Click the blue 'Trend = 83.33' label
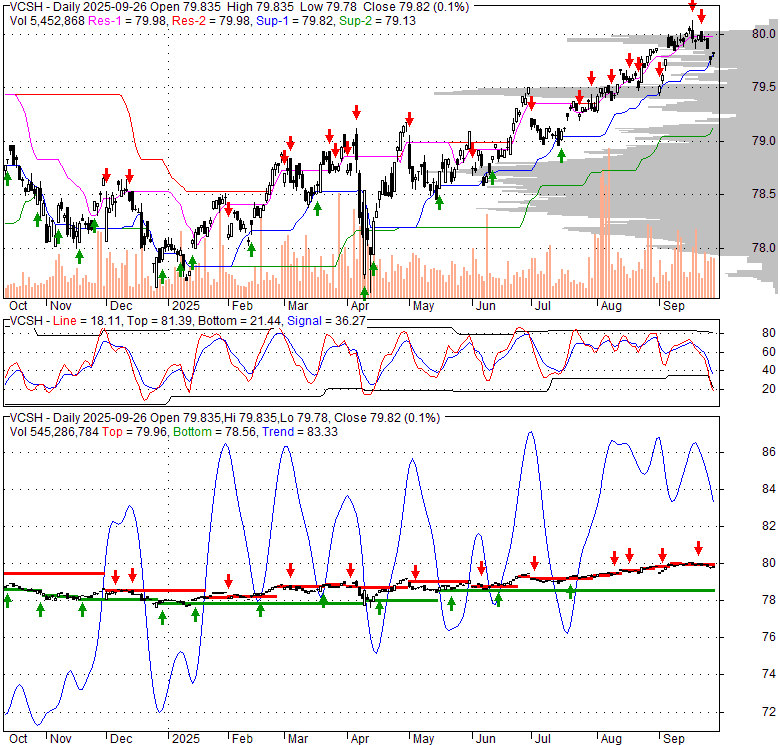780x745 pixels. tap(299, 432)
